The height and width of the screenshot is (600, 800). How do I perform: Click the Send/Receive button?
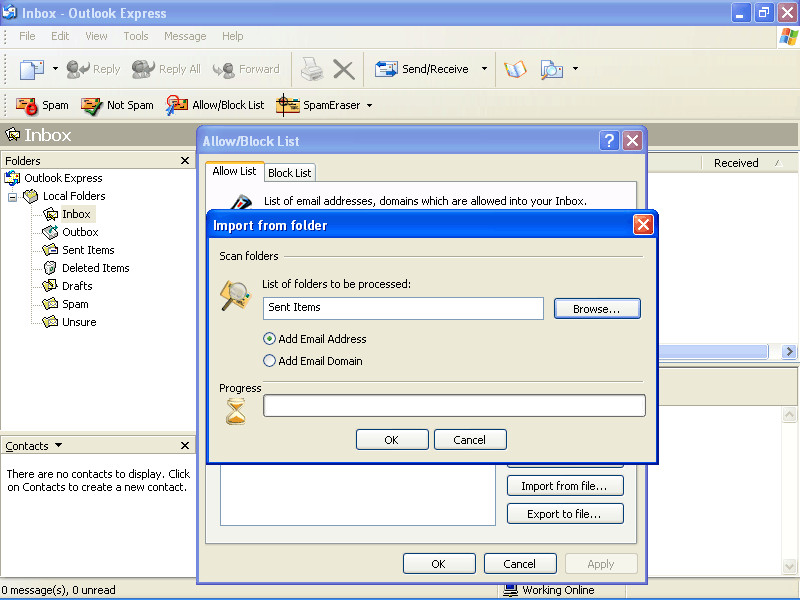[421, 69]
